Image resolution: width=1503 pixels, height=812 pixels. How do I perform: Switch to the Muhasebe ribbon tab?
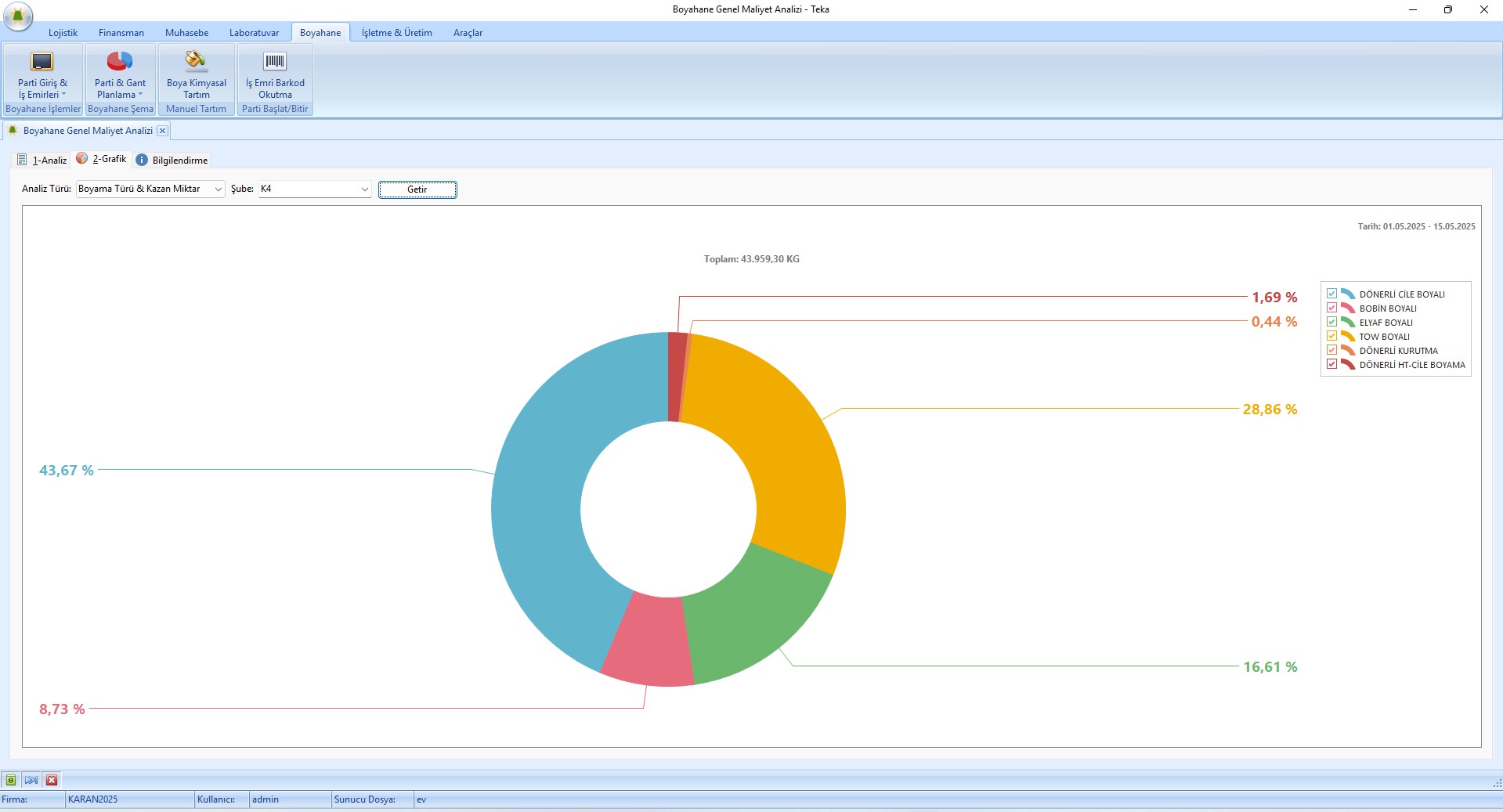[x=186, y=33]
